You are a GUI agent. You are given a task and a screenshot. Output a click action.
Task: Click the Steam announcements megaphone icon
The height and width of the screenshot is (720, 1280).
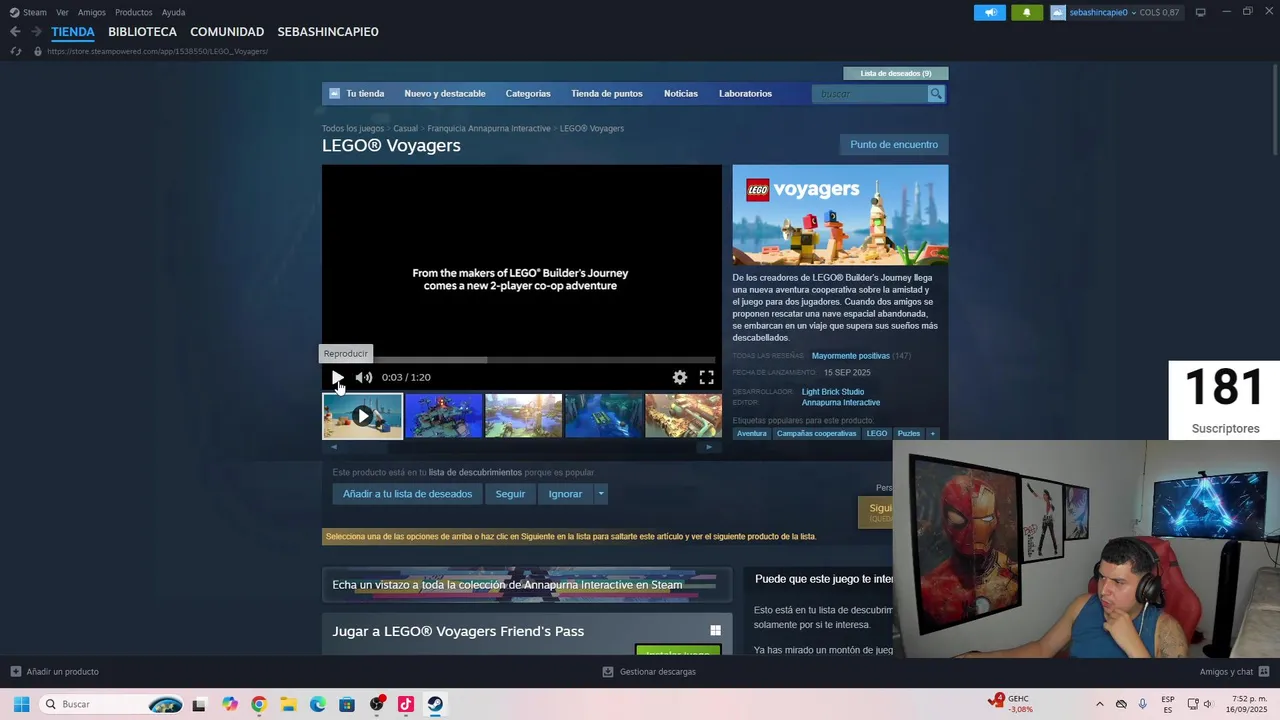(x=990, y=12)
